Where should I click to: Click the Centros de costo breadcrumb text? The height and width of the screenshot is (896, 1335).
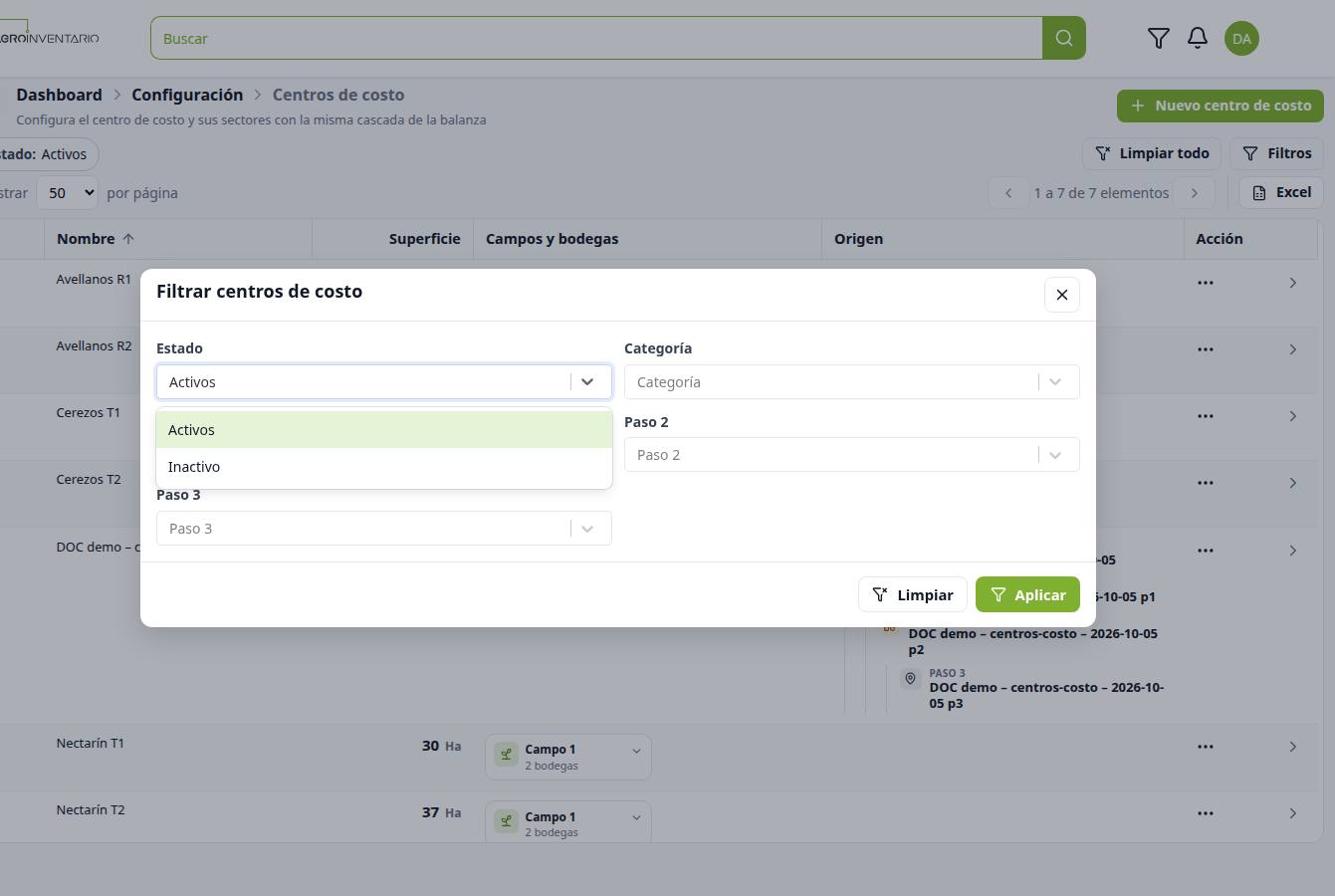coord(338,95)
